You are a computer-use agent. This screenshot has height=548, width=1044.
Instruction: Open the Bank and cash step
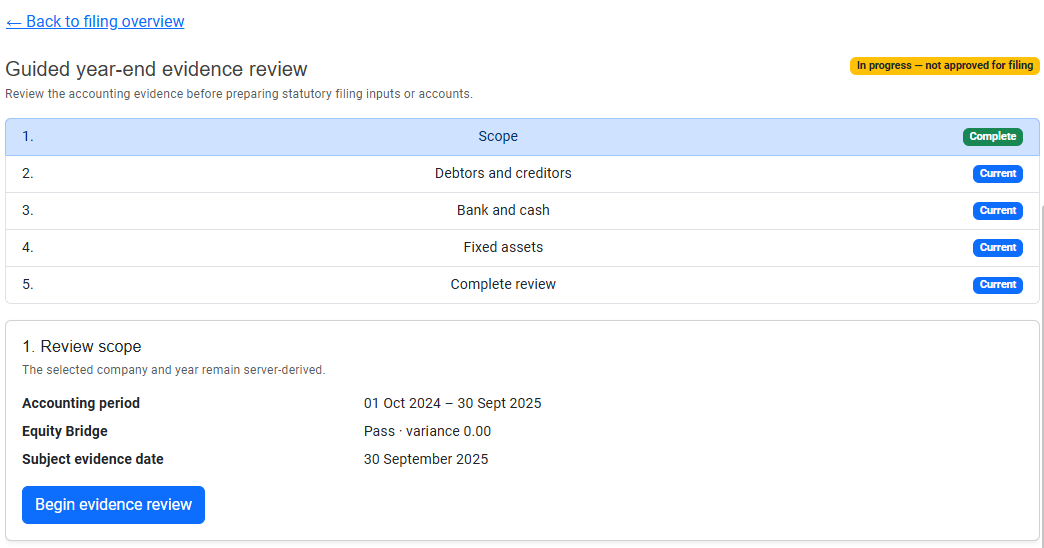click(x=522, y=211)
